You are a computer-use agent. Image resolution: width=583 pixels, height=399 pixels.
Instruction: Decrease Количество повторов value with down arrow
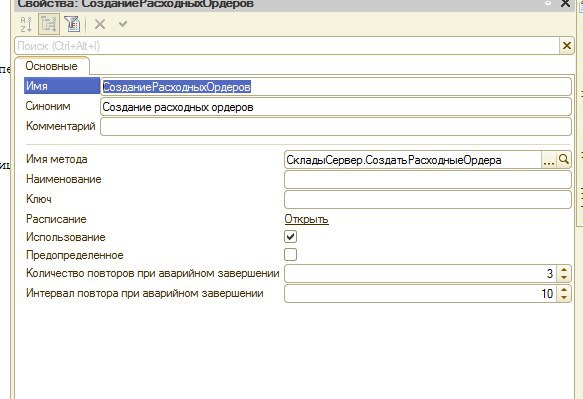[x=564, y=278]
